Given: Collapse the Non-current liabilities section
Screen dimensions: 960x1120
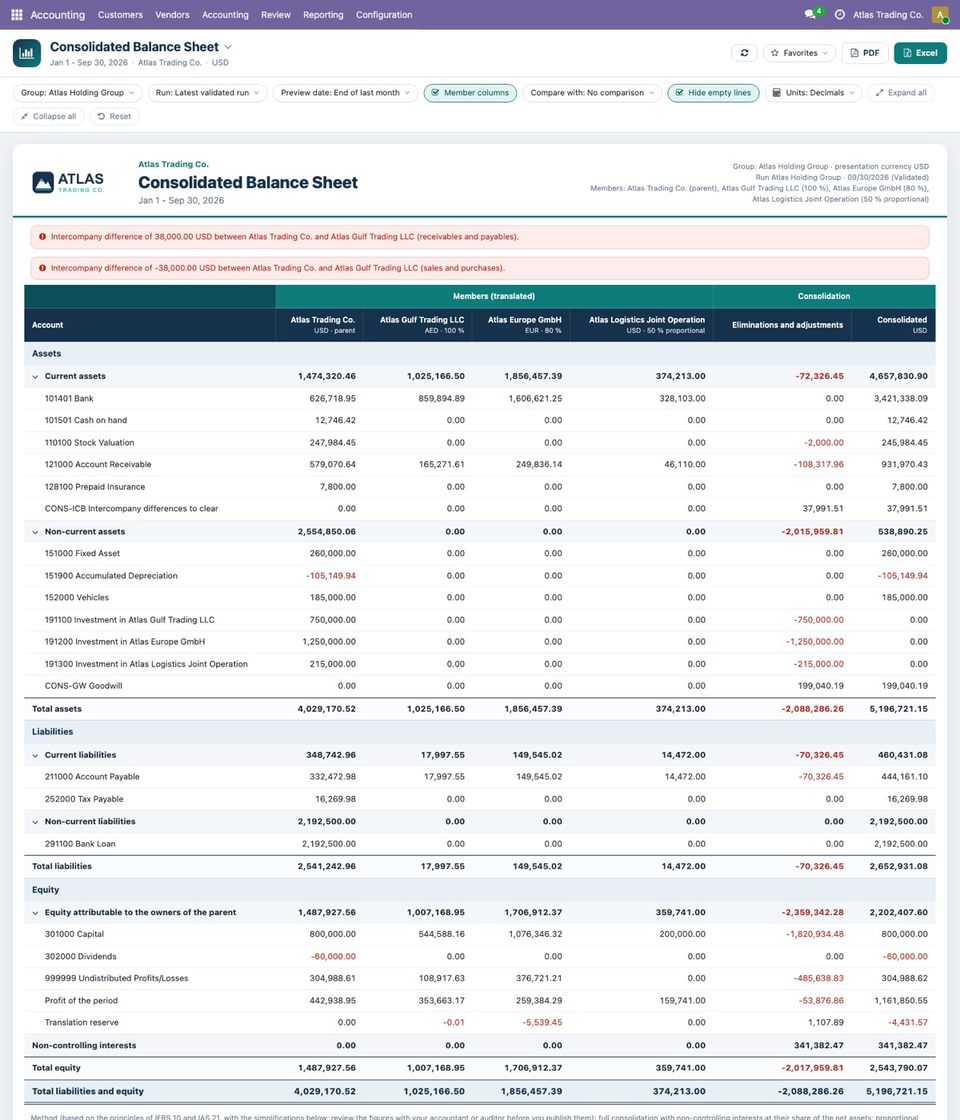Looking at the screenshot, I should (x=35, y=822).
